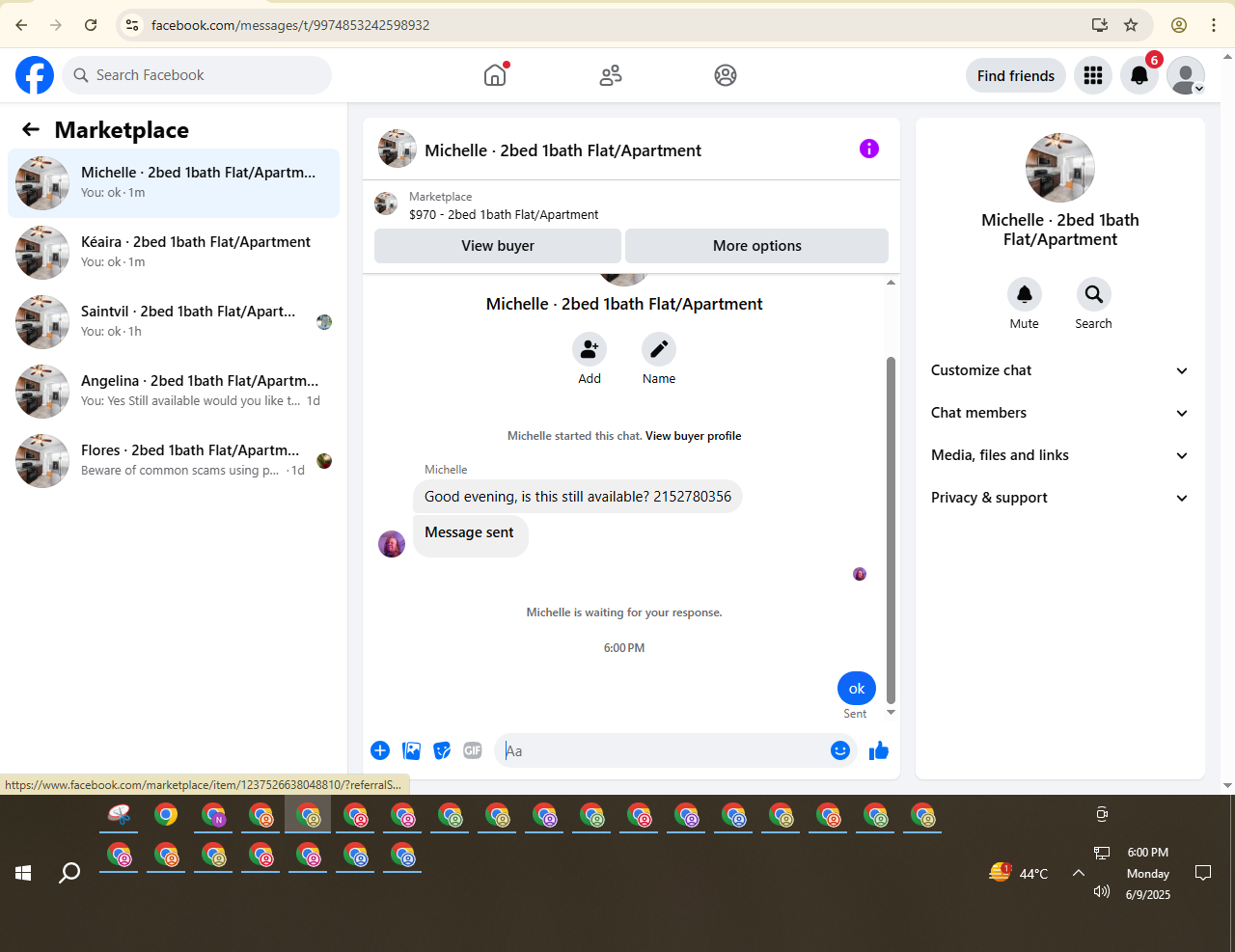
Task: View site information icon in address bar
Action: click(x=133, y=25)
